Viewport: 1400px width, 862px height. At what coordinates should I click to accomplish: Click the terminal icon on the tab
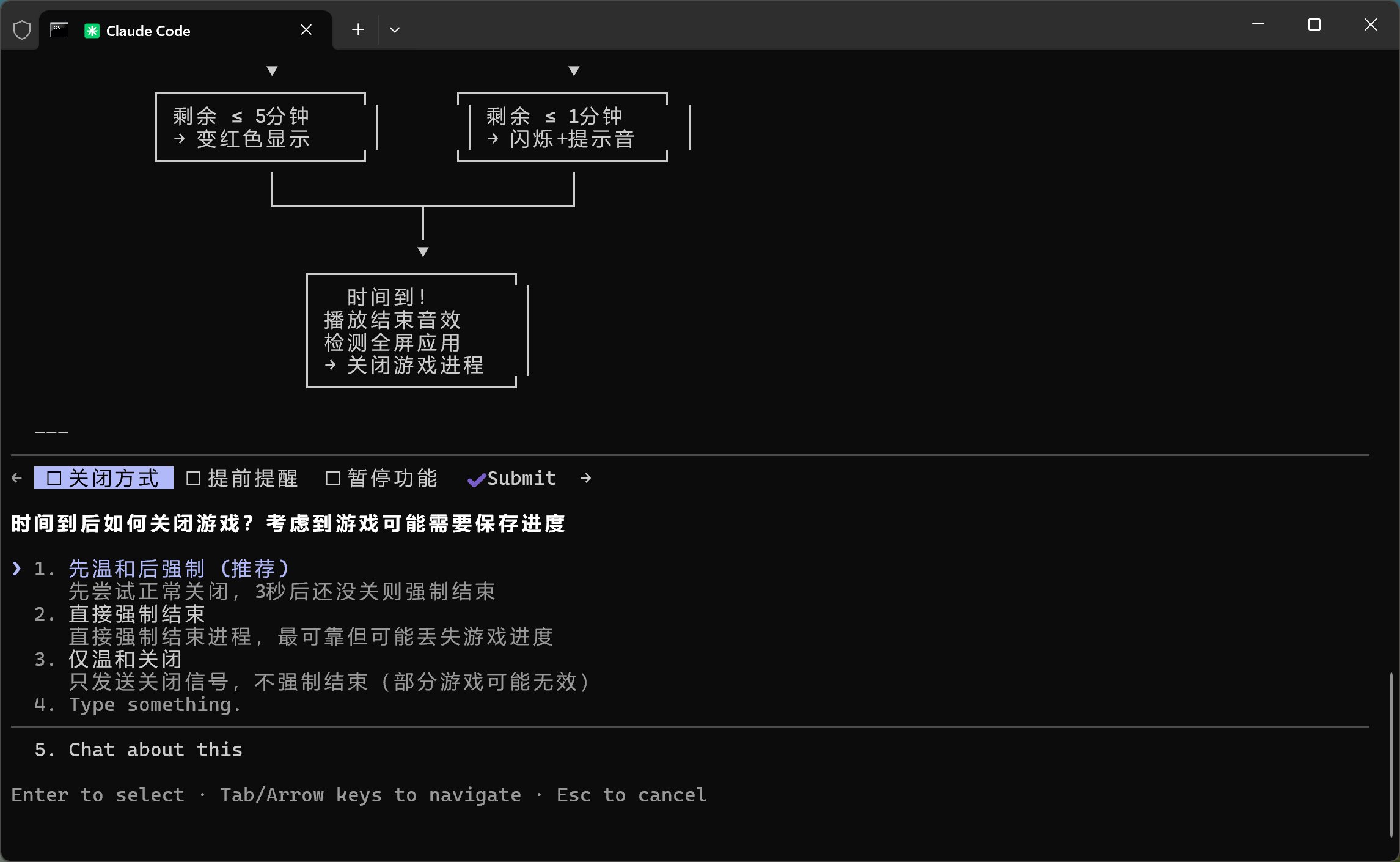(59, 30)
